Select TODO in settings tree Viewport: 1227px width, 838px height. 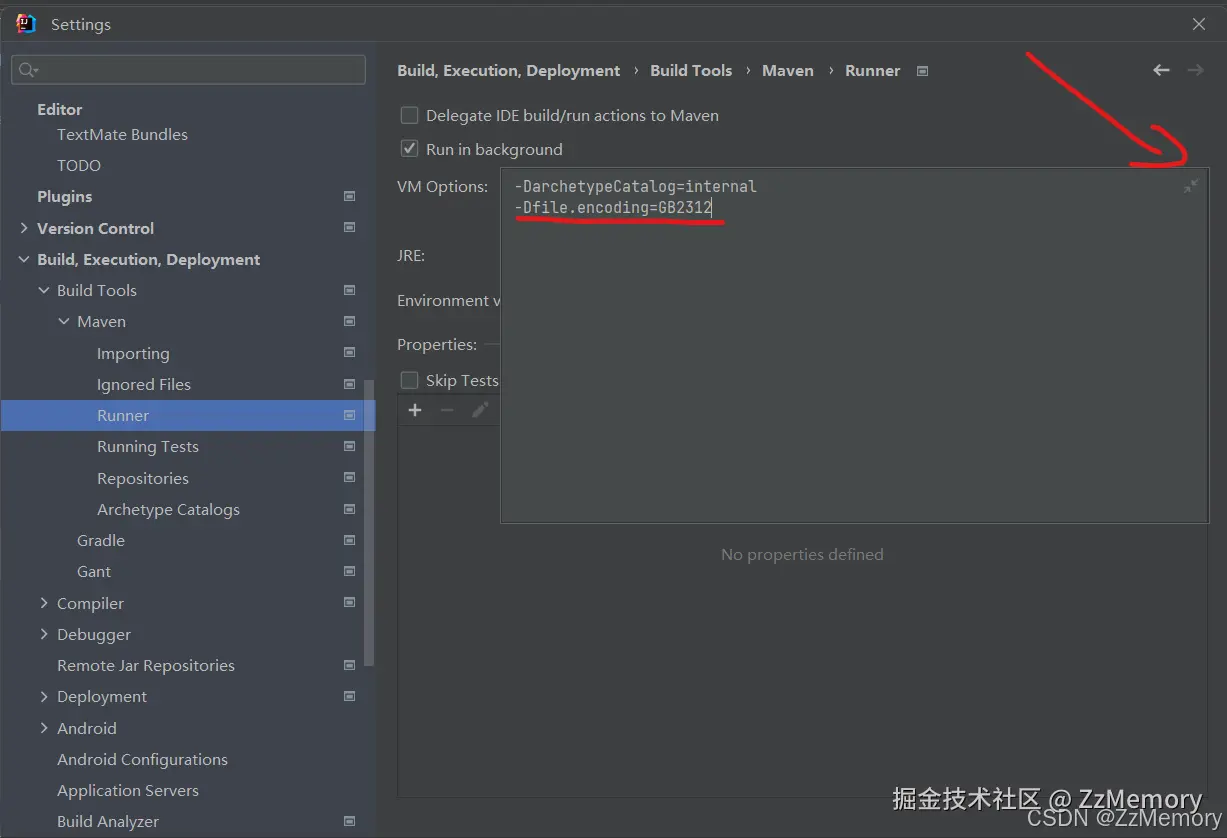pos(79,165)
